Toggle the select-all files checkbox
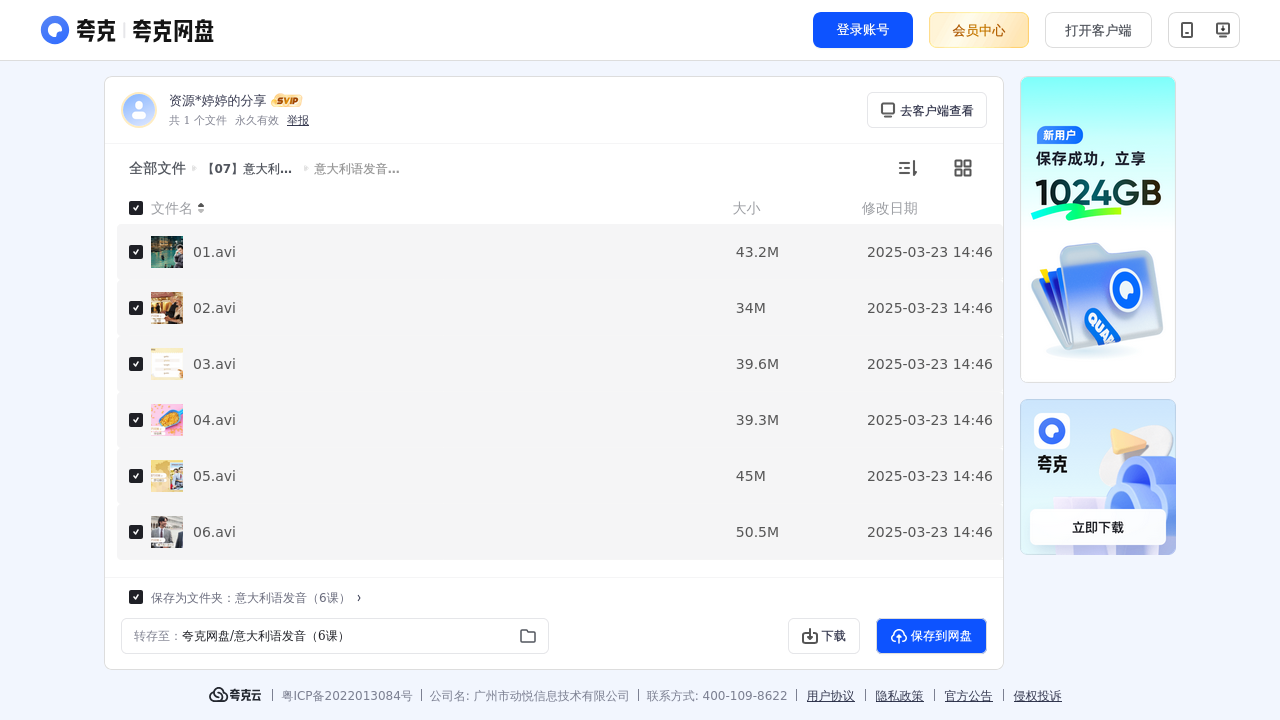 coord(136,208)
